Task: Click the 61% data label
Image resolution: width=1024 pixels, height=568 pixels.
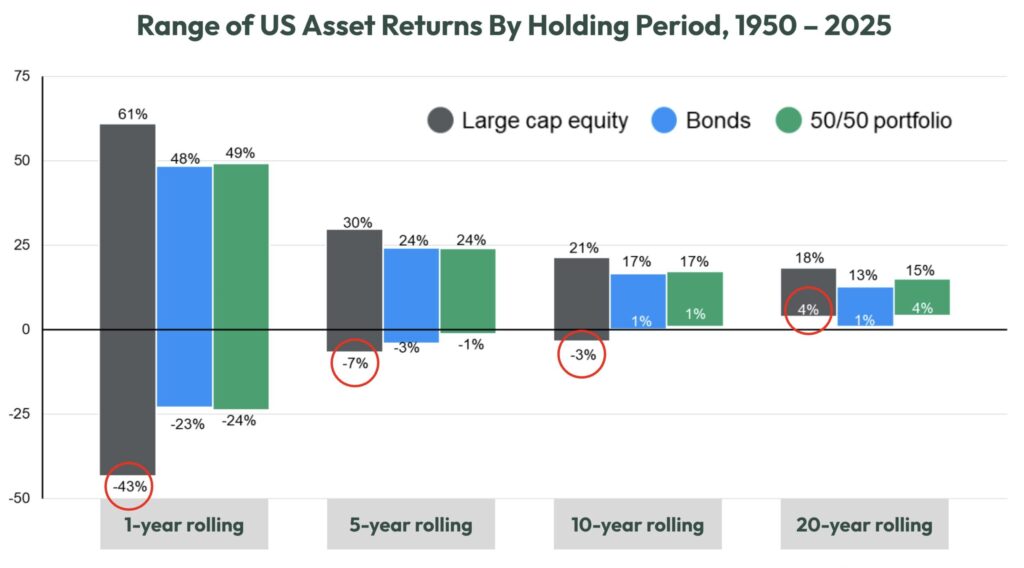Action: click(133, 114)
